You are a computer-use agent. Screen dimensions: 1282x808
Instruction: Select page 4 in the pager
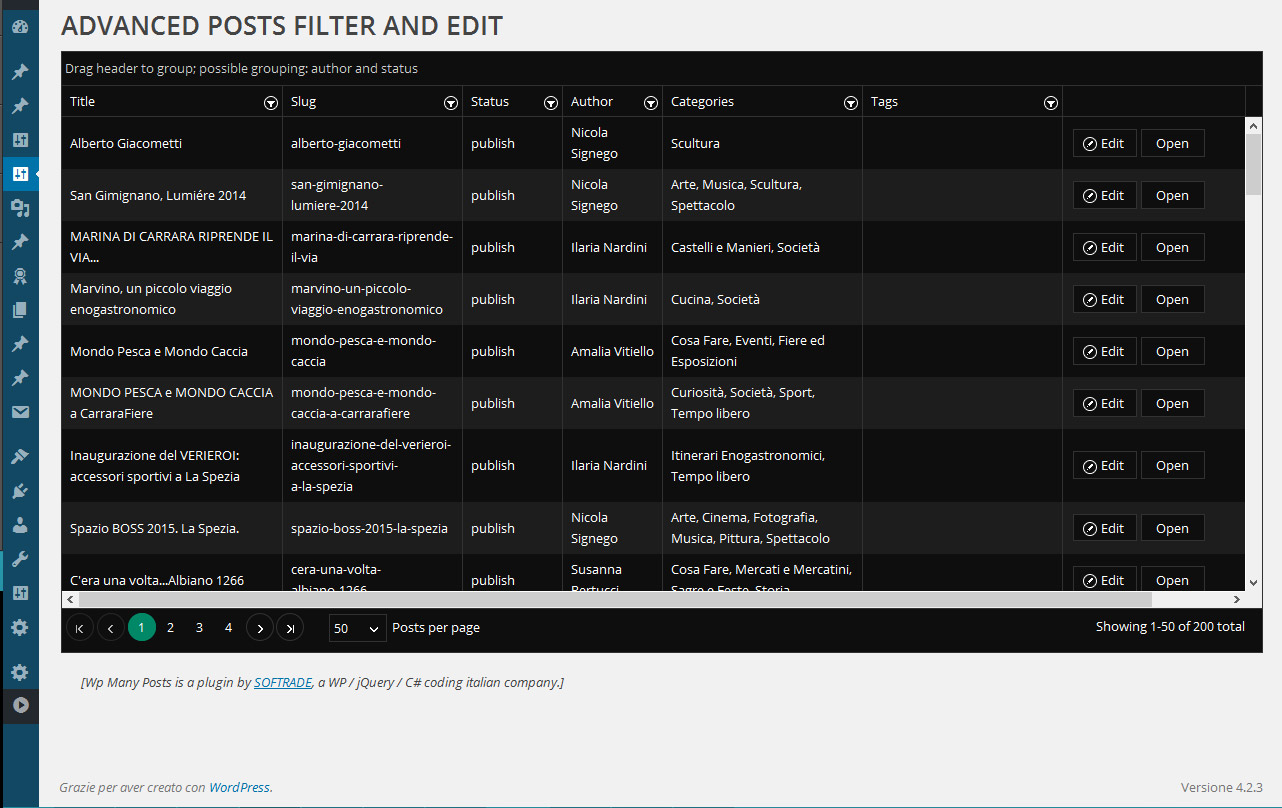click(229, 628)
